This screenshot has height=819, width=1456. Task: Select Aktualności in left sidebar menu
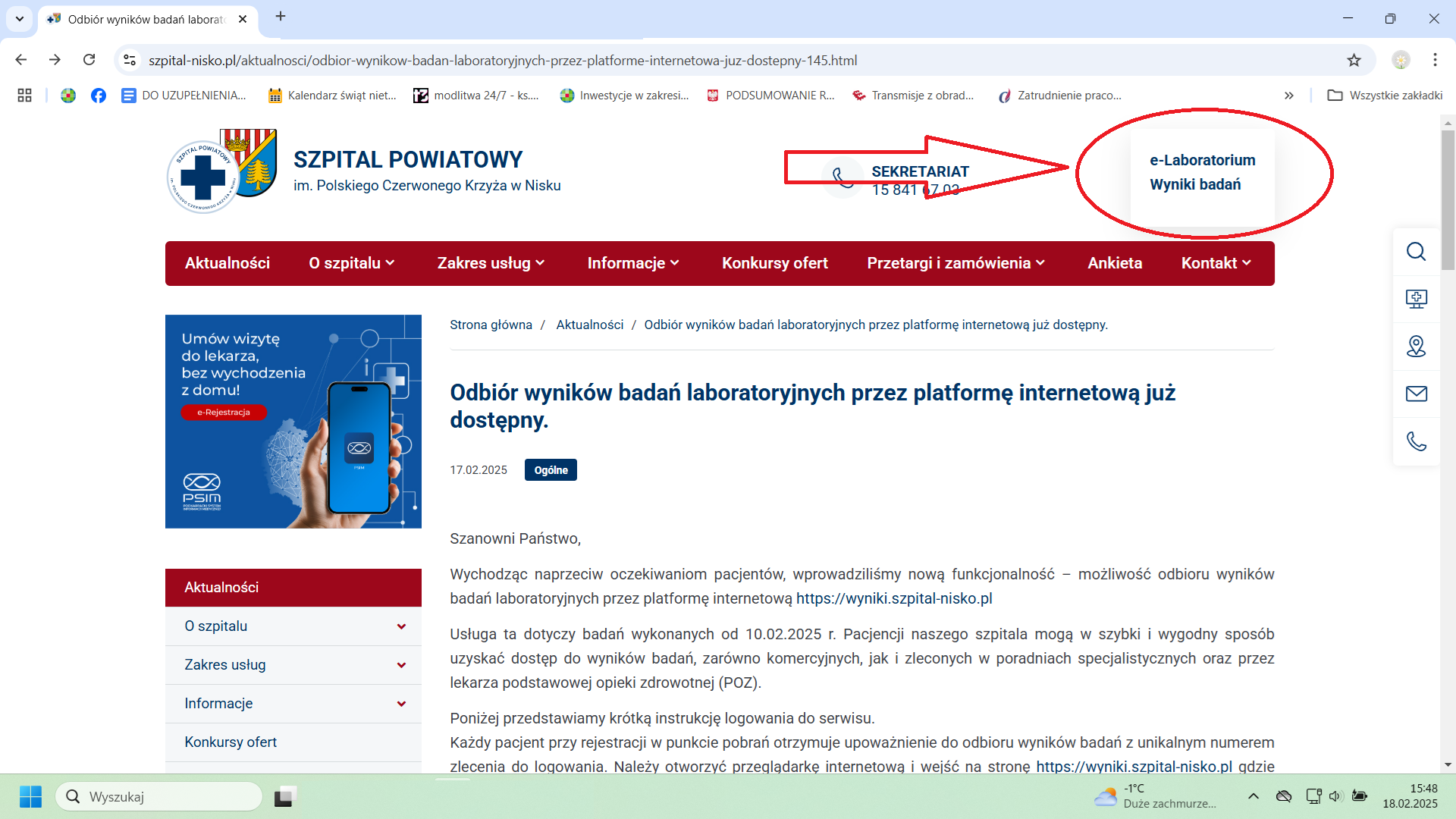293,588
